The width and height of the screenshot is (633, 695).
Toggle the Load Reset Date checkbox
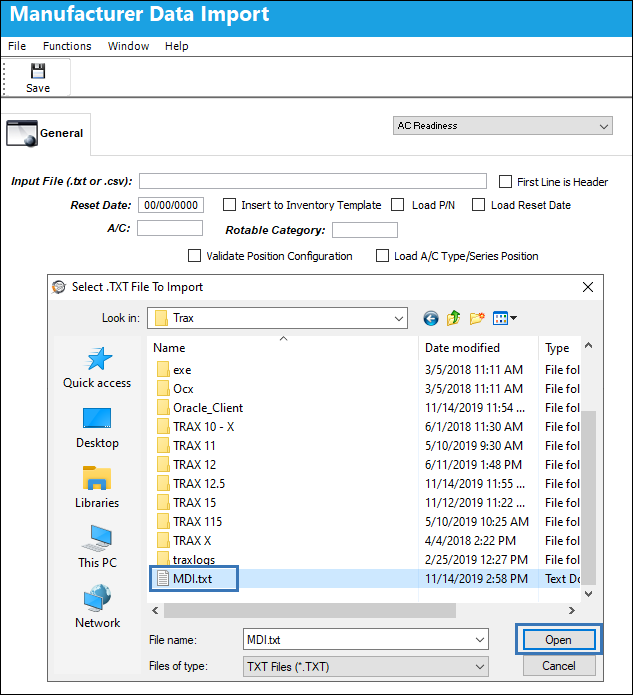point(478,205)
